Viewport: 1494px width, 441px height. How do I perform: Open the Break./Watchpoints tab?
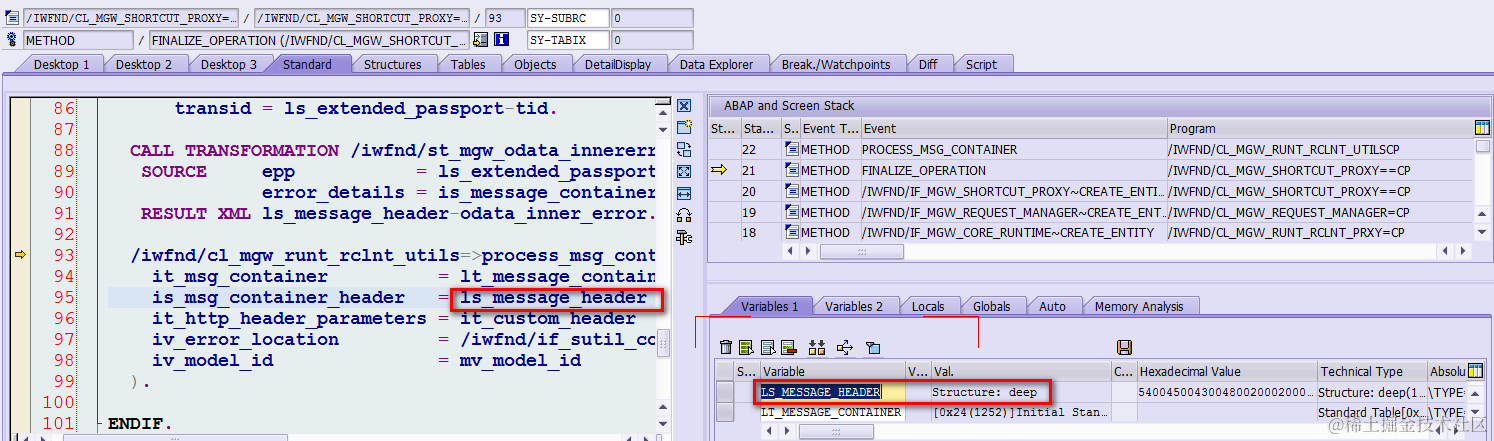(x=835, y=64)
